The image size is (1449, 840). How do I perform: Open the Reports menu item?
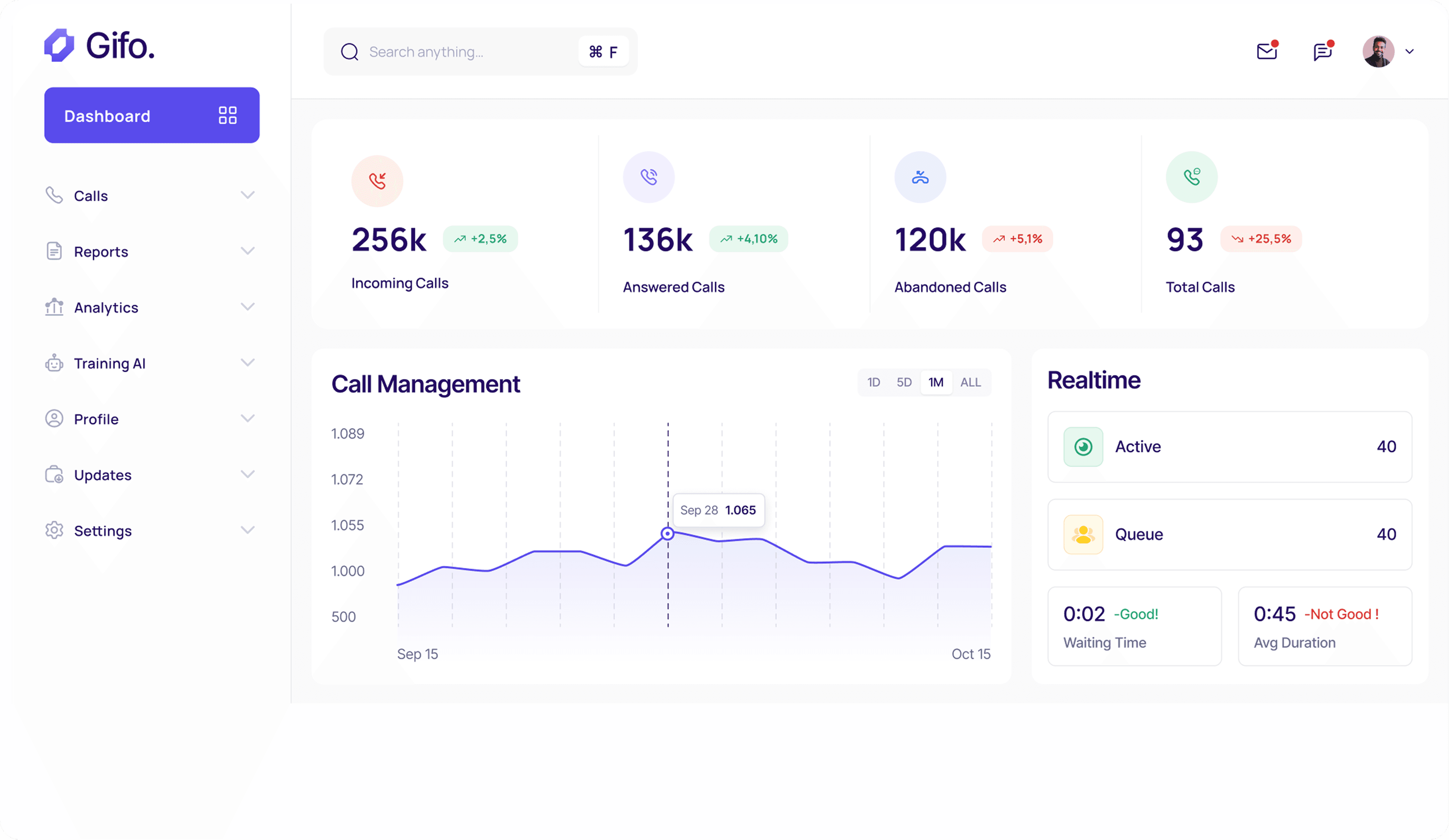101,252
